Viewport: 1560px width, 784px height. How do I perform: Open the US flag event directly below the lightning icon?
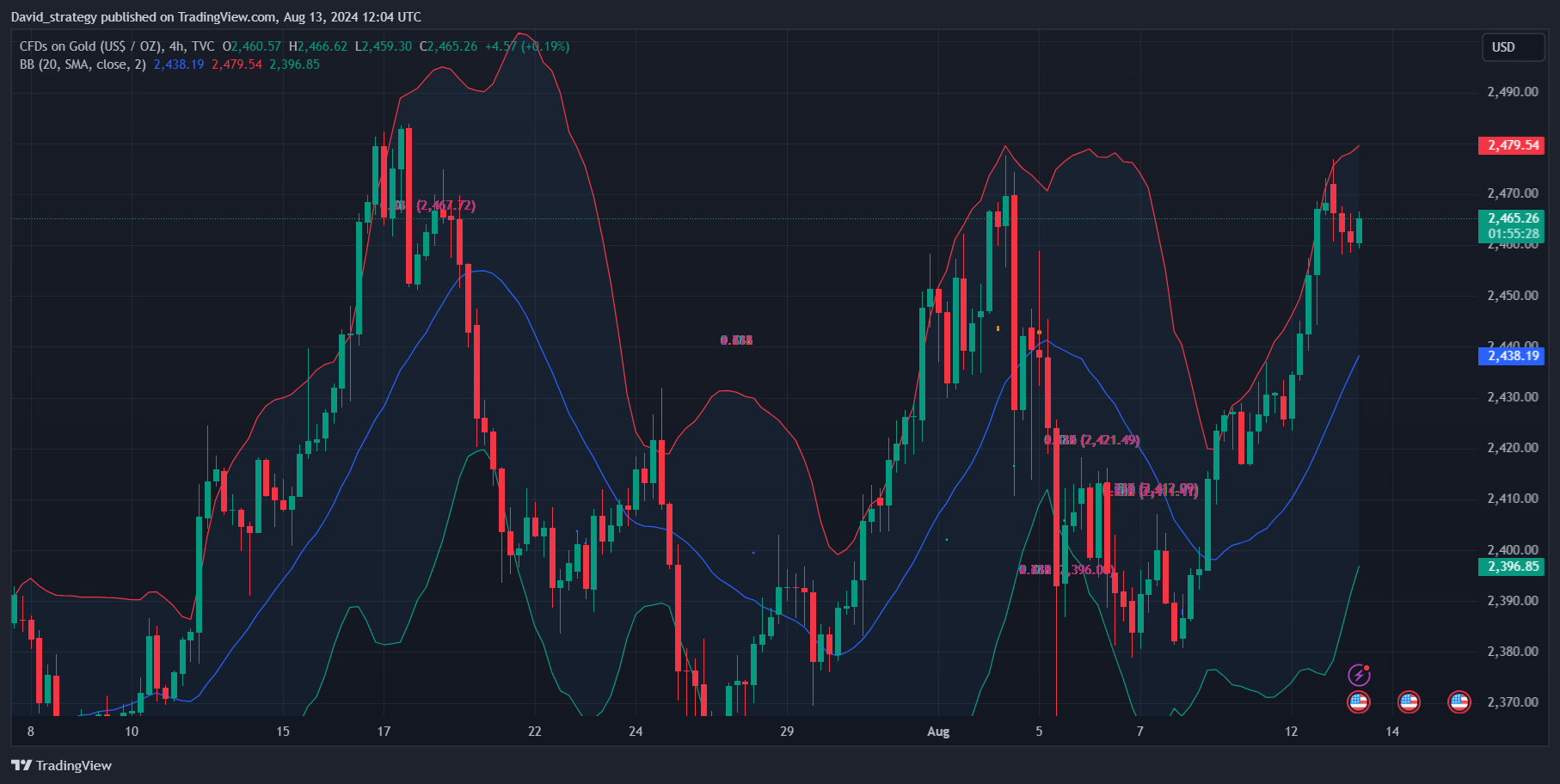point(1359,702)
